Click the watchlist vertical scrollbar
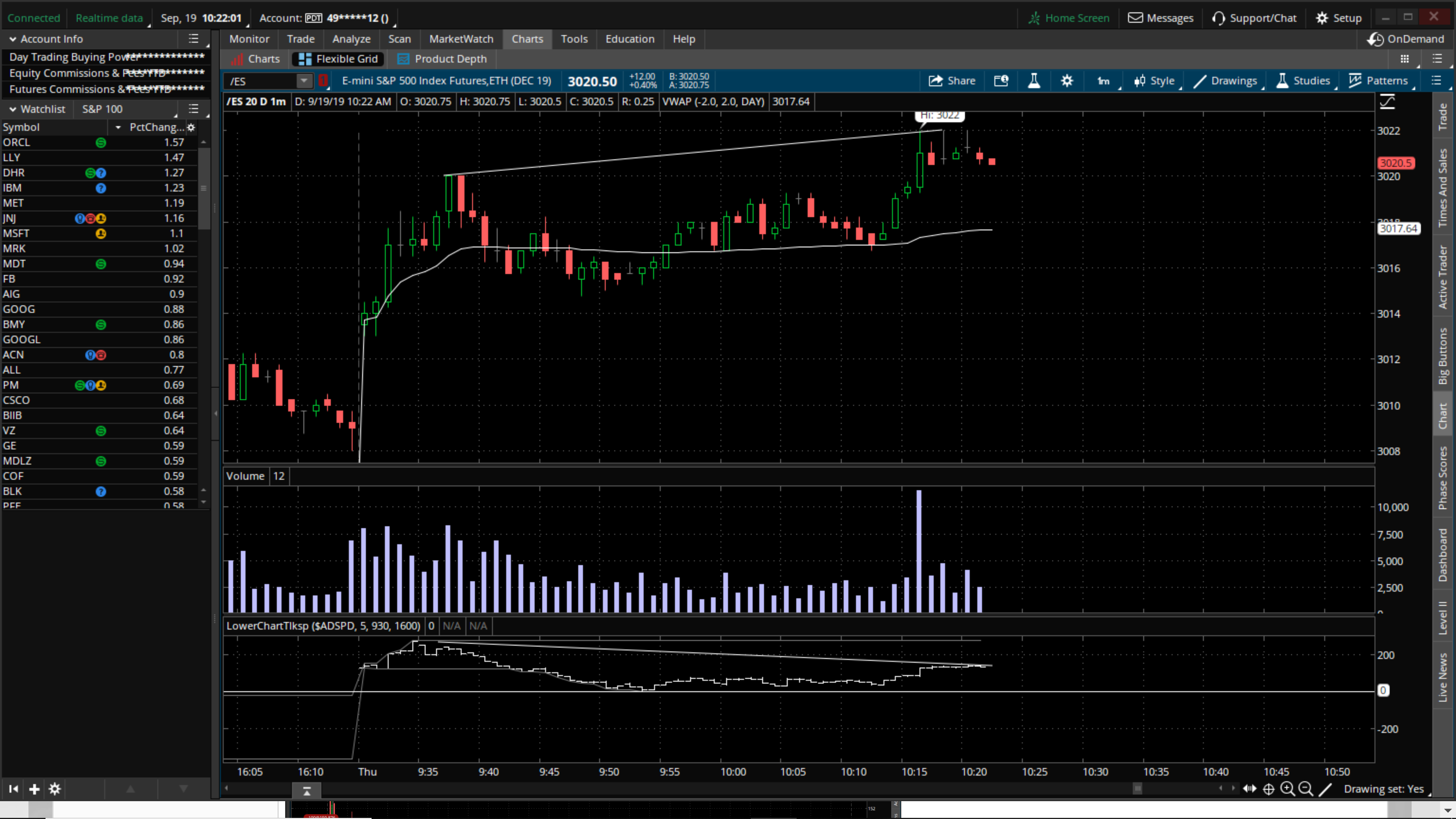The height and width of the screenshot is (819, 1456). tap(204, 188)
